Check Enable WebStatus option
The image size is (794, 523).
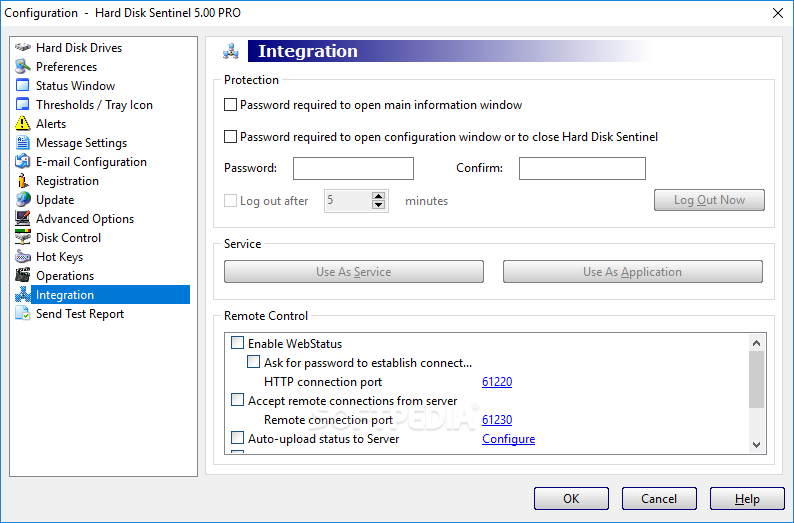point(237,343)
